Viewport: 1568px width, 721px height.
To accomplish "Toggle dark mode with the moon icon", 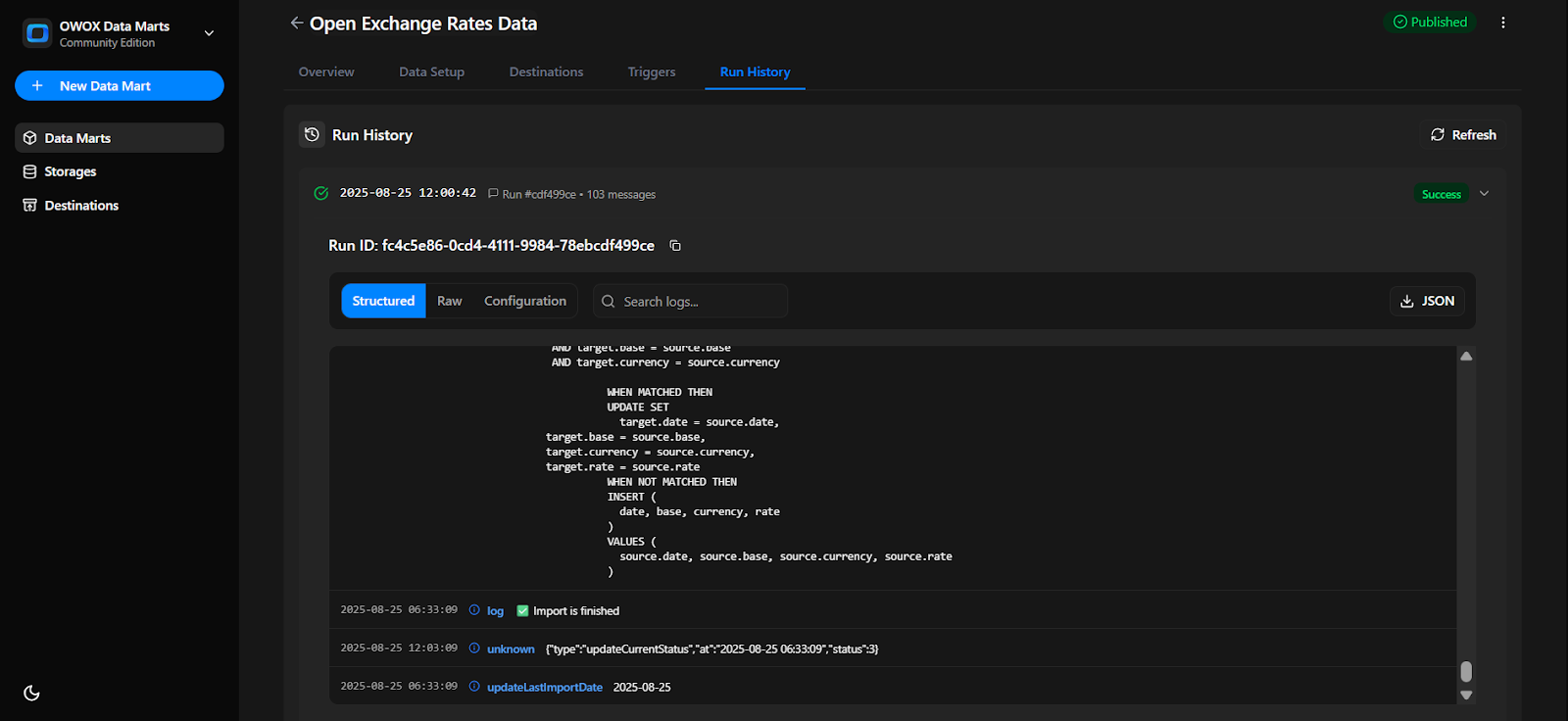I will [31, 693].
